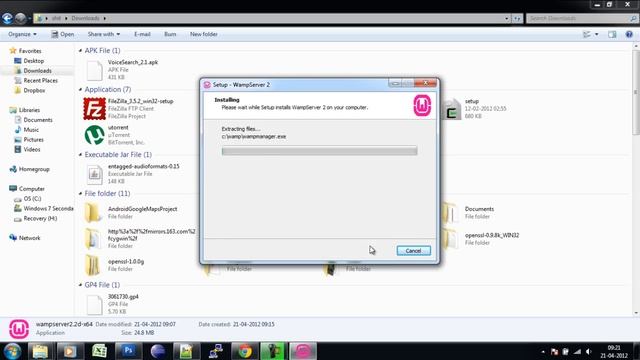The image size is (640, 360).
Task: Expand the view options dropdown arrow
Action: [597, 34]
